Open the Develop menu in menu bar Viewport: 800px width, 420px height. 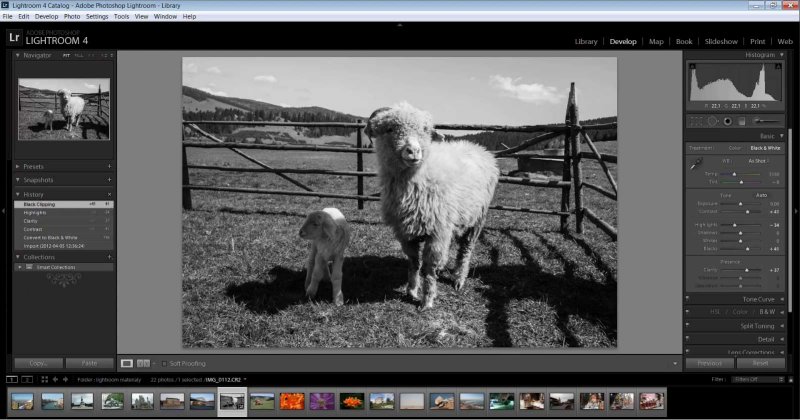[46, 17]
